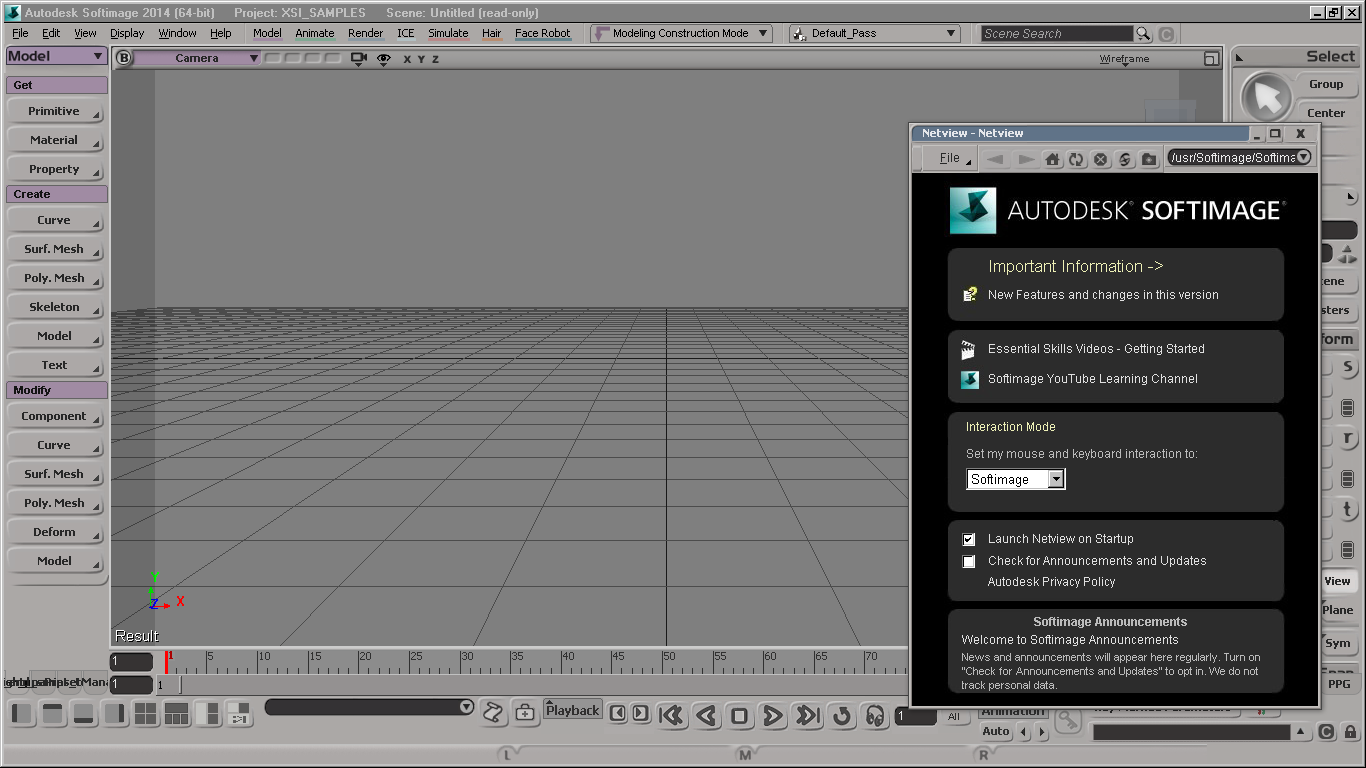The height and width of the screenshot is (768, 1366).
Task: Open the Wireframe display mode menu
Action: [x=1124, y=59]
